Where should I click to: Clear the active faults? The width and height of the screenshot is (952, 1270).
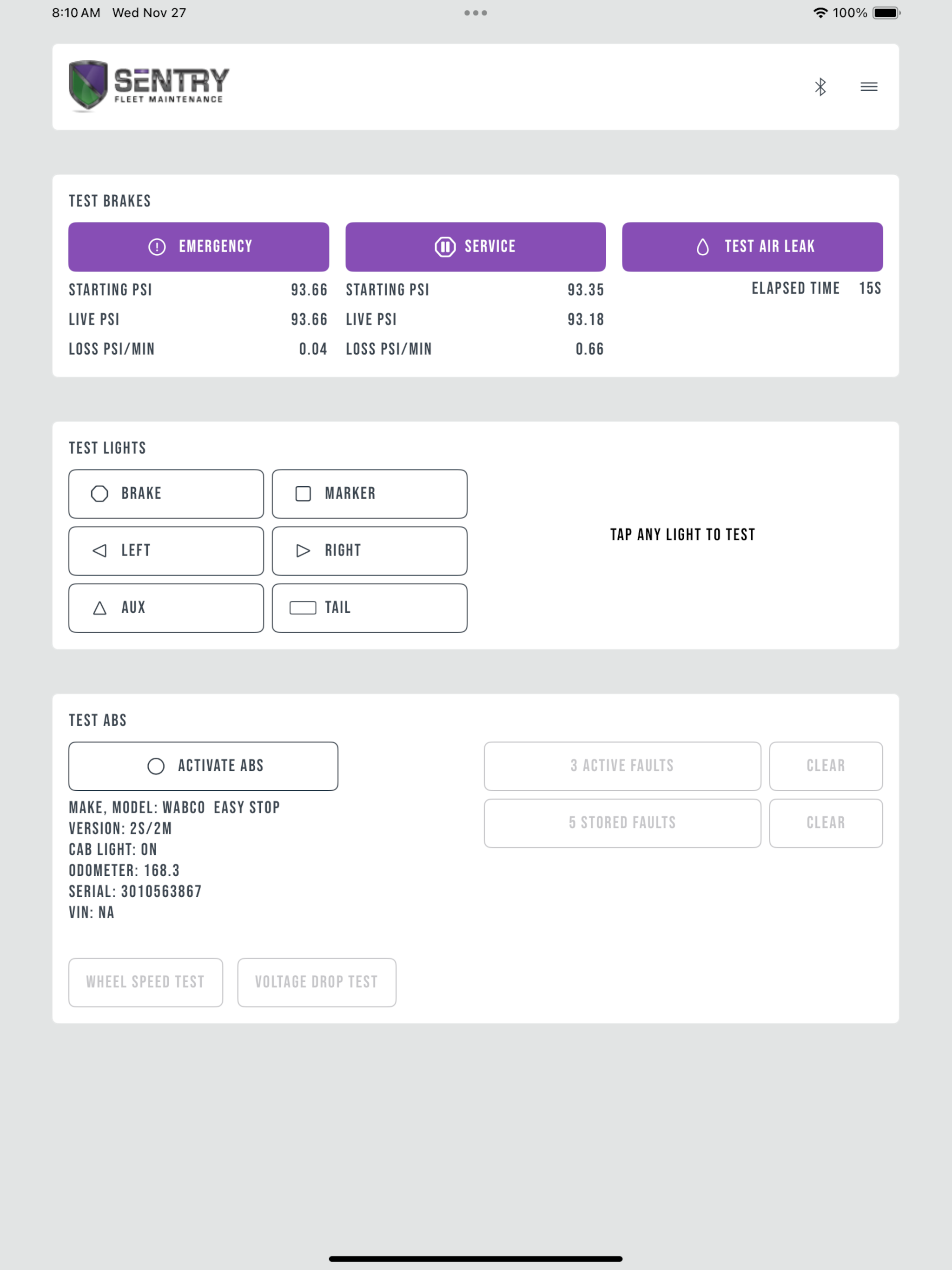point(826,766)
